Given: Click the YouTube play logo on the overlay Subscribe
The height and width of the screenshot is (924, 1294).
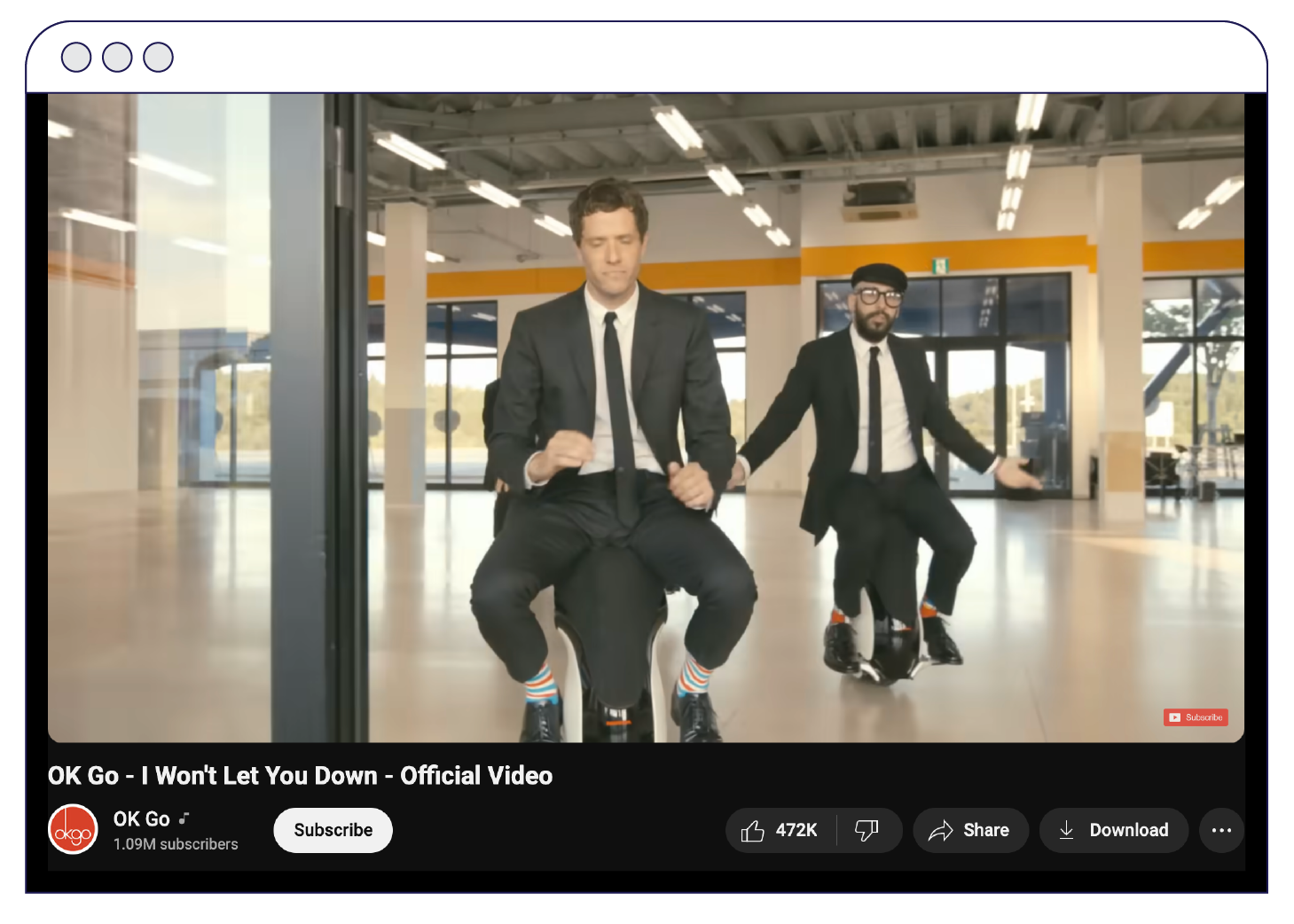Looking at the screenshot, I should (1174, 717).
